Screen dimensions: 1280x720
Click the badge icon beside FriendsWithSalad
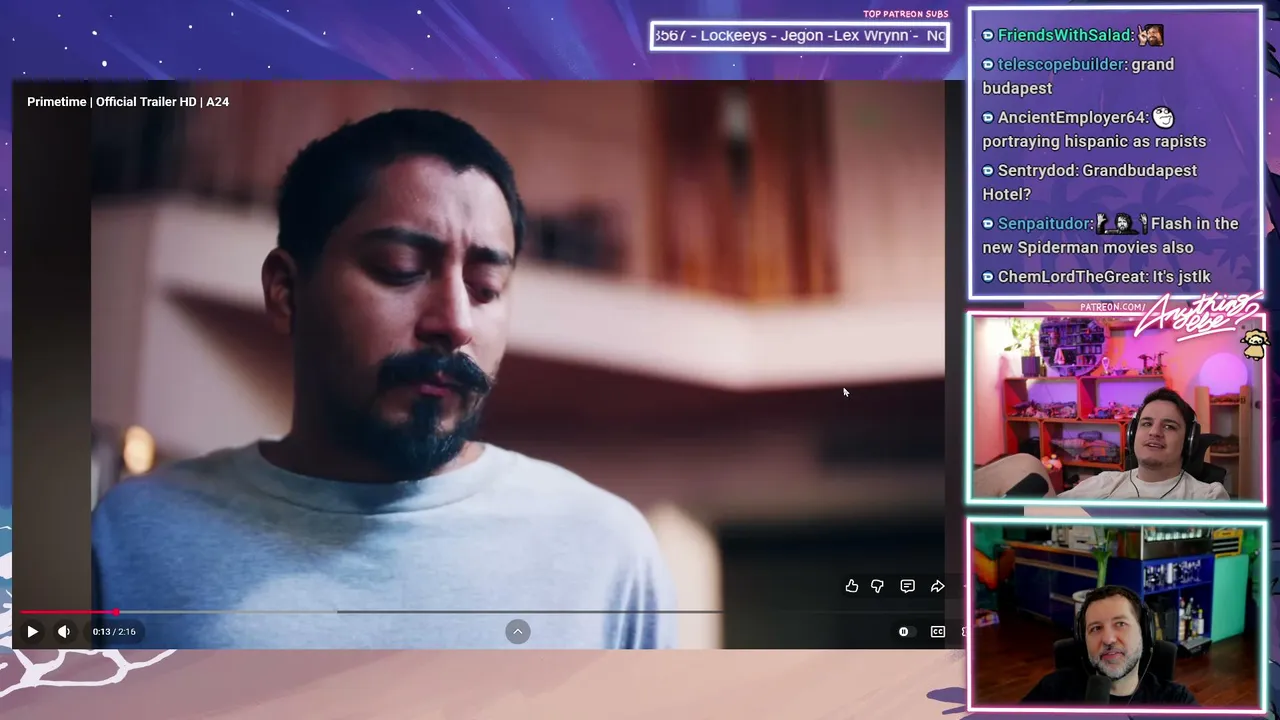988,35
